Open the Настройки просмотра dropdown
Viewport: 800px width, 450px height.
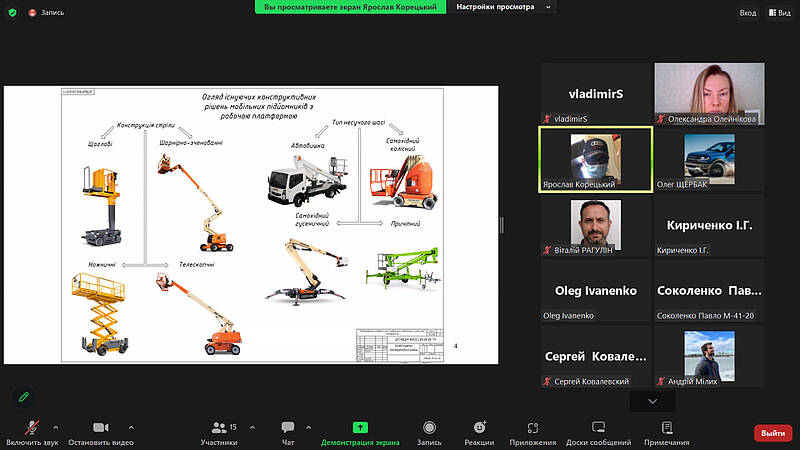pyautogui.click(x=503, y=7)
